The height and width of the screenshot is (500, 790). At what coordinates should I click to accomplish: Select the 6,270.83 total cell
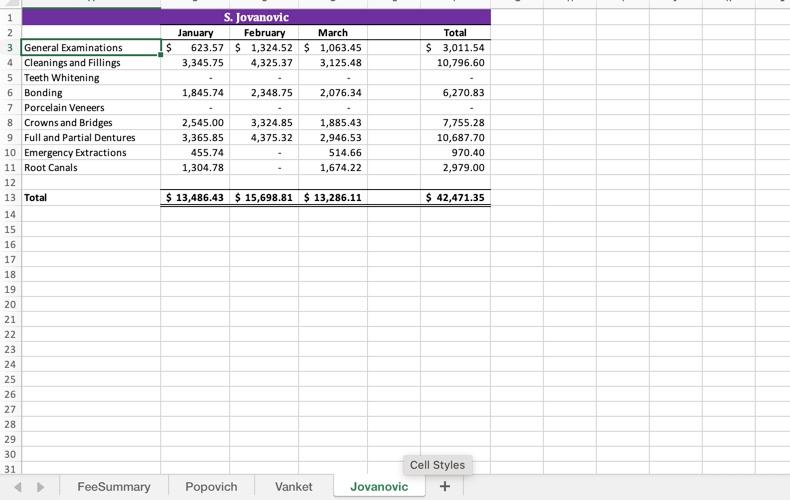455,93
